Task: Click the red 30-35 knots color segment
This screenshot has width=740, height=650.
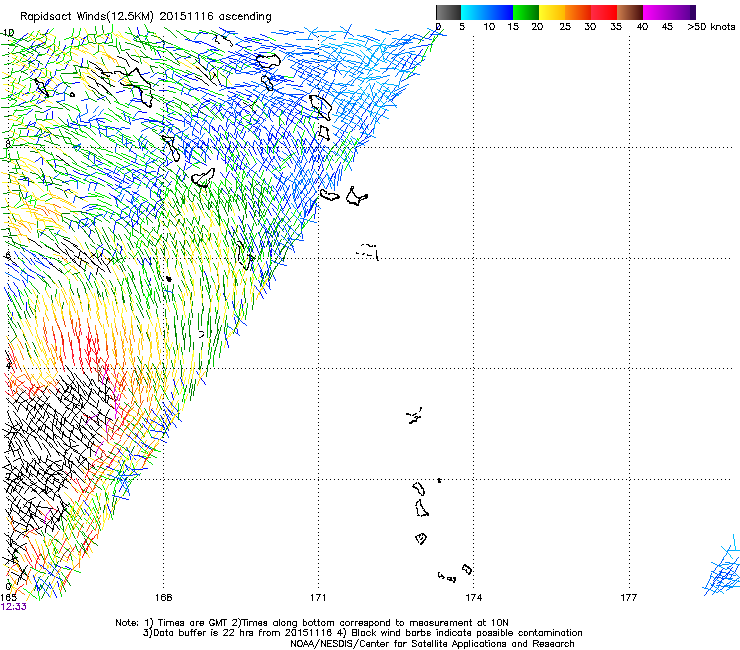Action: 604,12
